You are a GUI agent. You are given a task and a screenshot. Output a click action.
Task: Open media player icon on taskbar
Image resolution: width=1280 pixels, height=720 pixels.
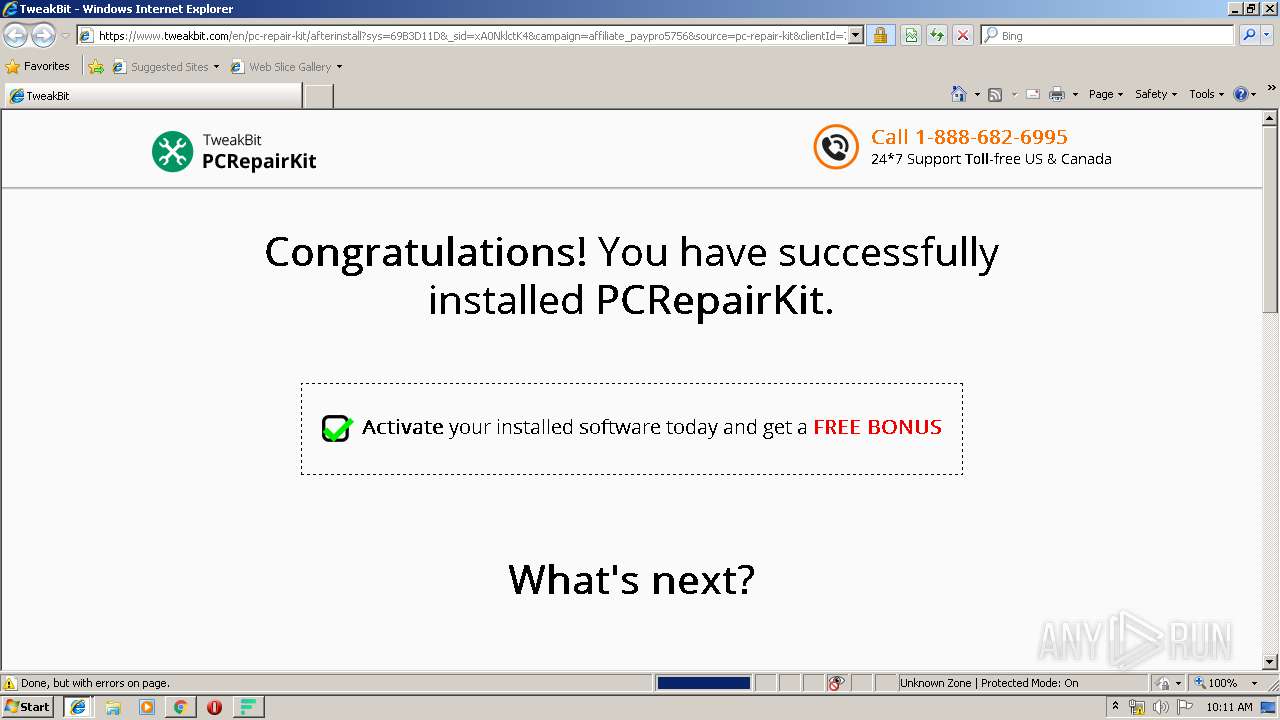click(x=147, y=707)
